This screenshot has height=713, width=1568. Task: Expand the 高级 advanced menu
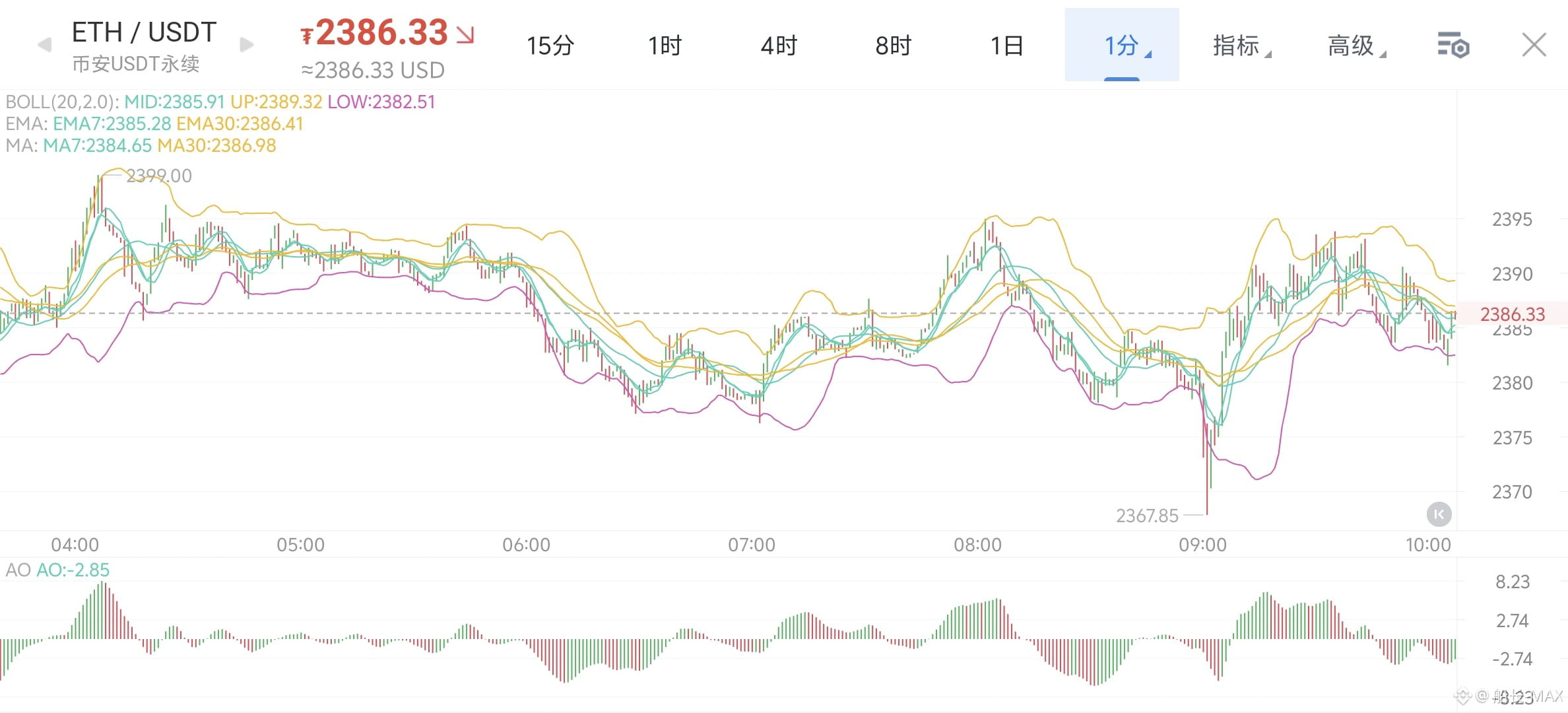click(x=1356, y=46)
